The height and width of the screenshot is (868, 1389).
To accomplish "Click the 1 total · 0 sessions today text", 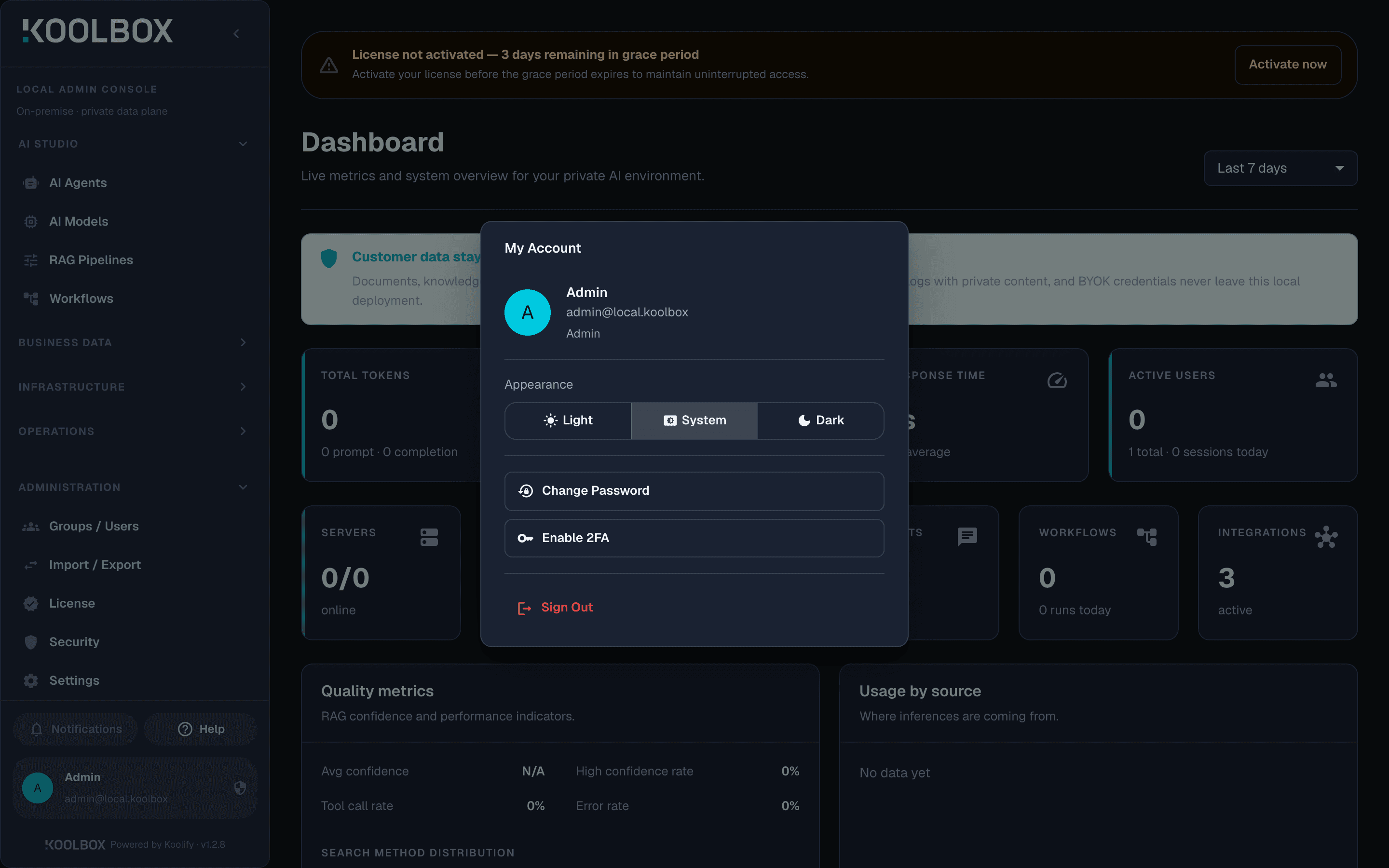I will coord(1198,452).
